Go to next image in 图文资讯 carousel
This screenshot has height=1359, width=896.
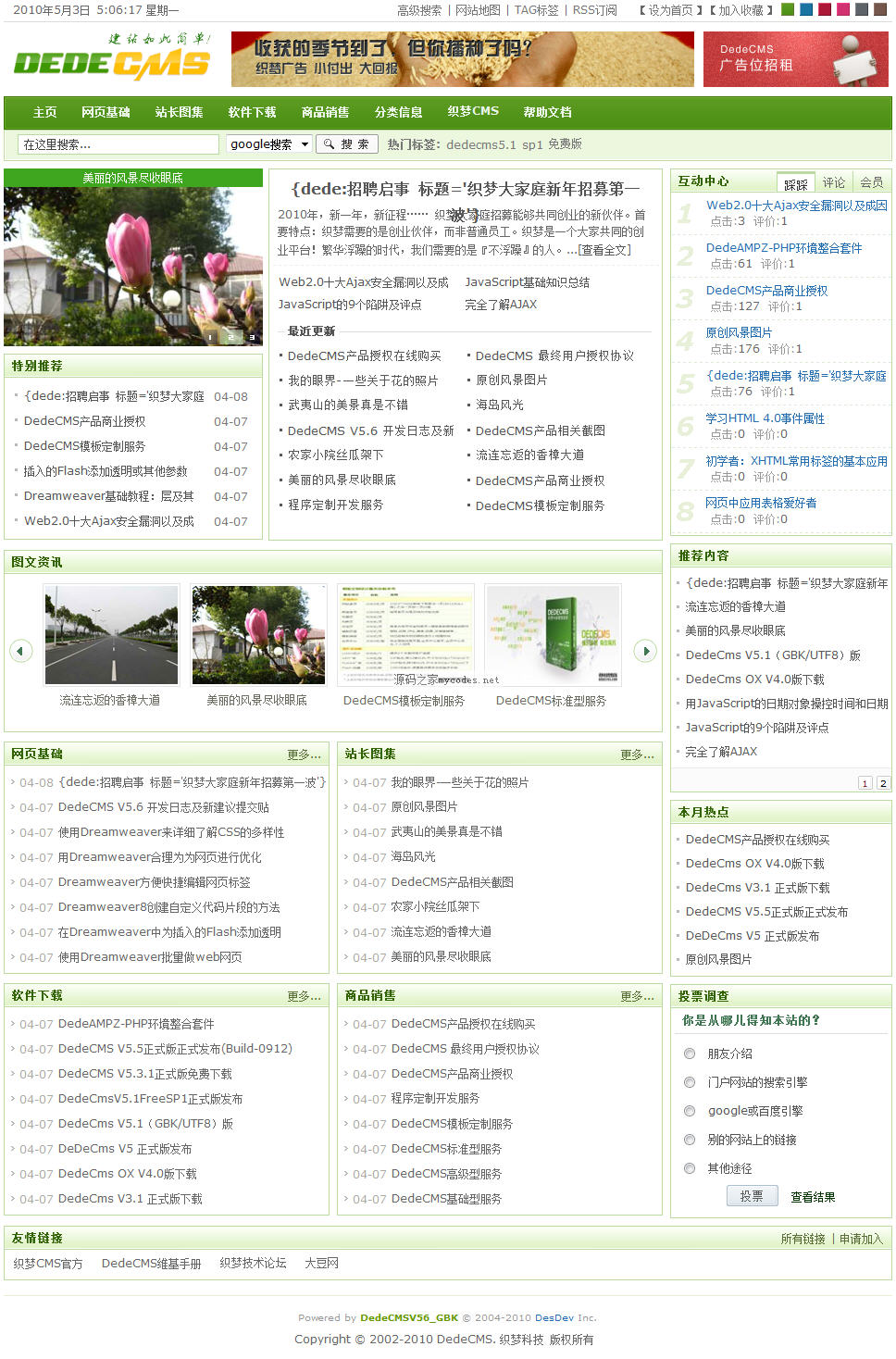coord(645,651)
